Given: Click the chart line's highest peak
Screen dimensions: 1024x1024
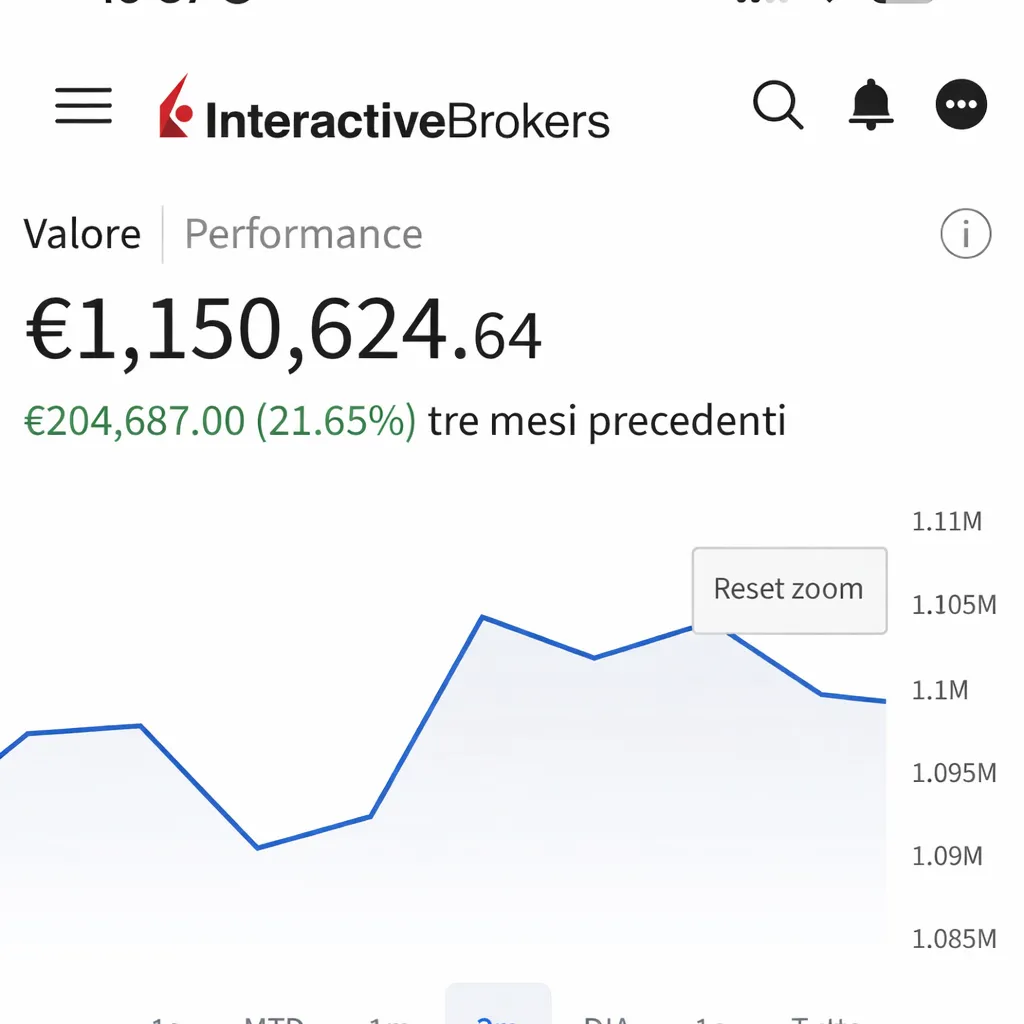Looking at the screenshot, I should pyautogui.click(x=483, y=617).
